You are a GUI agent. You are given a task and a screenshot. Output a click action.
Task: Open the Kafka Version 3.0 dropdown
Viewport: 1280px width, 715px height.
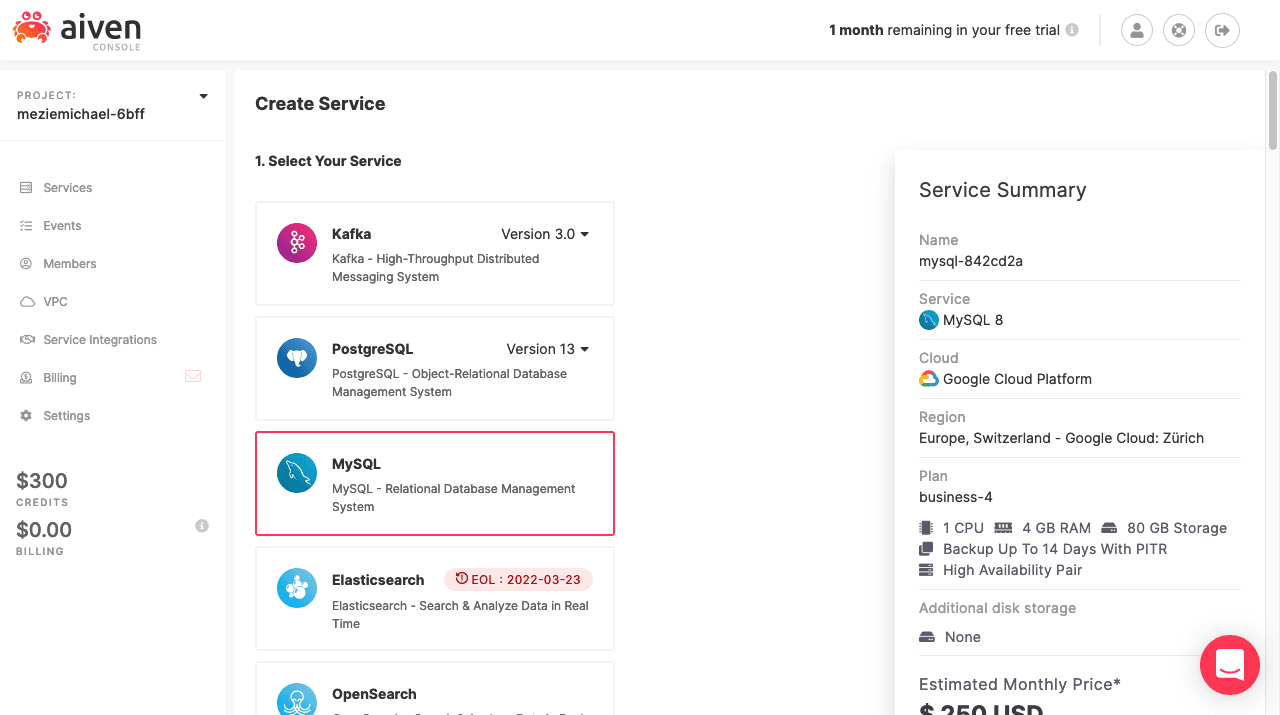pos(545,234)
